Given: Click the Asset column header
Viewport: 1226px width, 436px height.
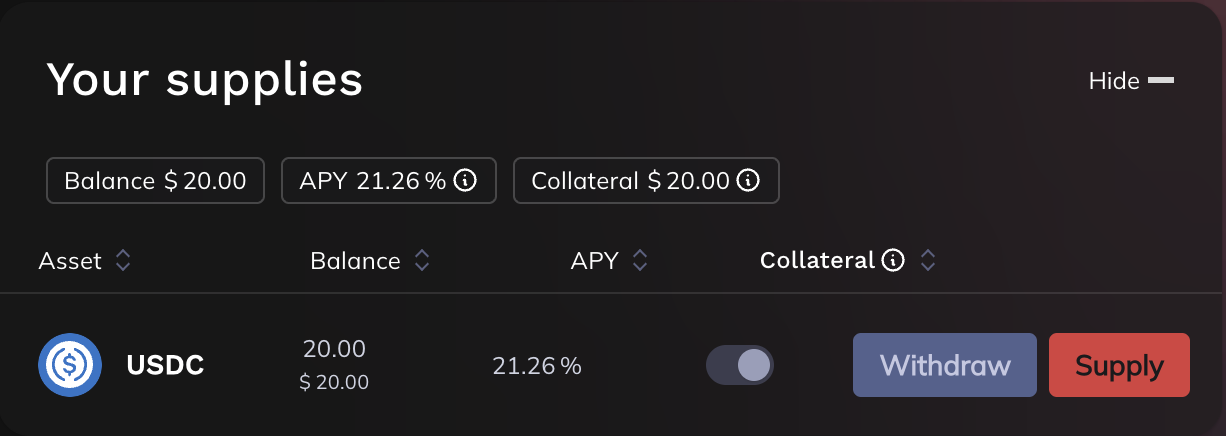Looking at the screenshot, I should (x=70, y=261).
